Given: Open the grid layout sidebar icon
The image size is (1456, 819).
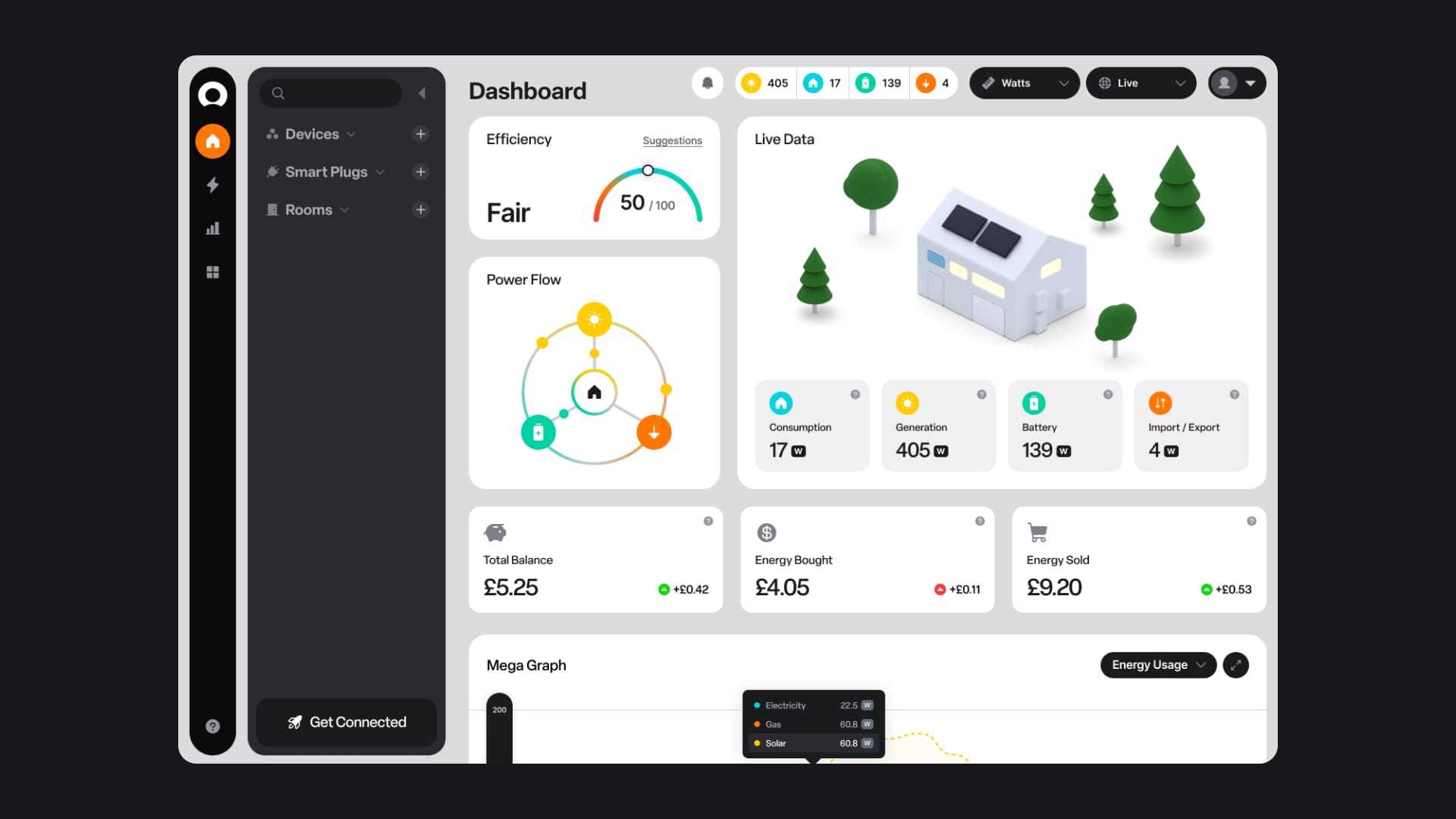Looking at the screenshot, I should [x=212, y=272].
